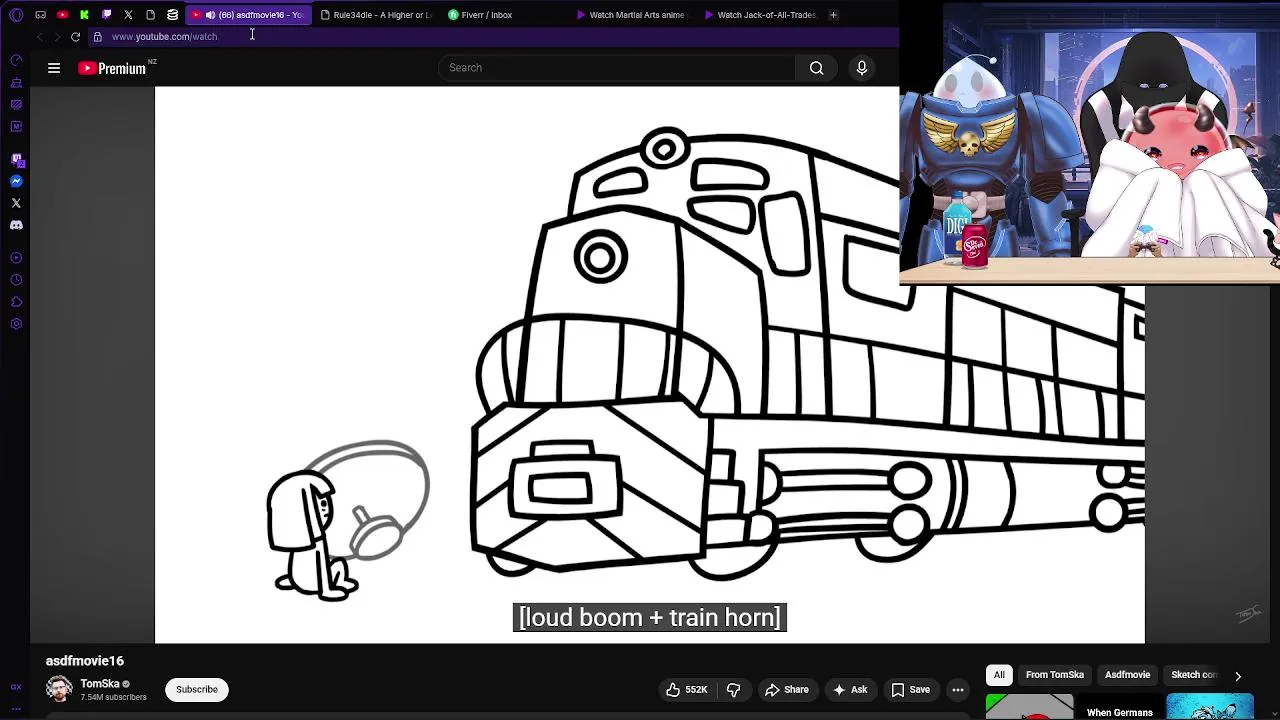Start voice search with the microphone icon
The height and width of the screenshot is (720, 1280).
click(x=862, y=68)
